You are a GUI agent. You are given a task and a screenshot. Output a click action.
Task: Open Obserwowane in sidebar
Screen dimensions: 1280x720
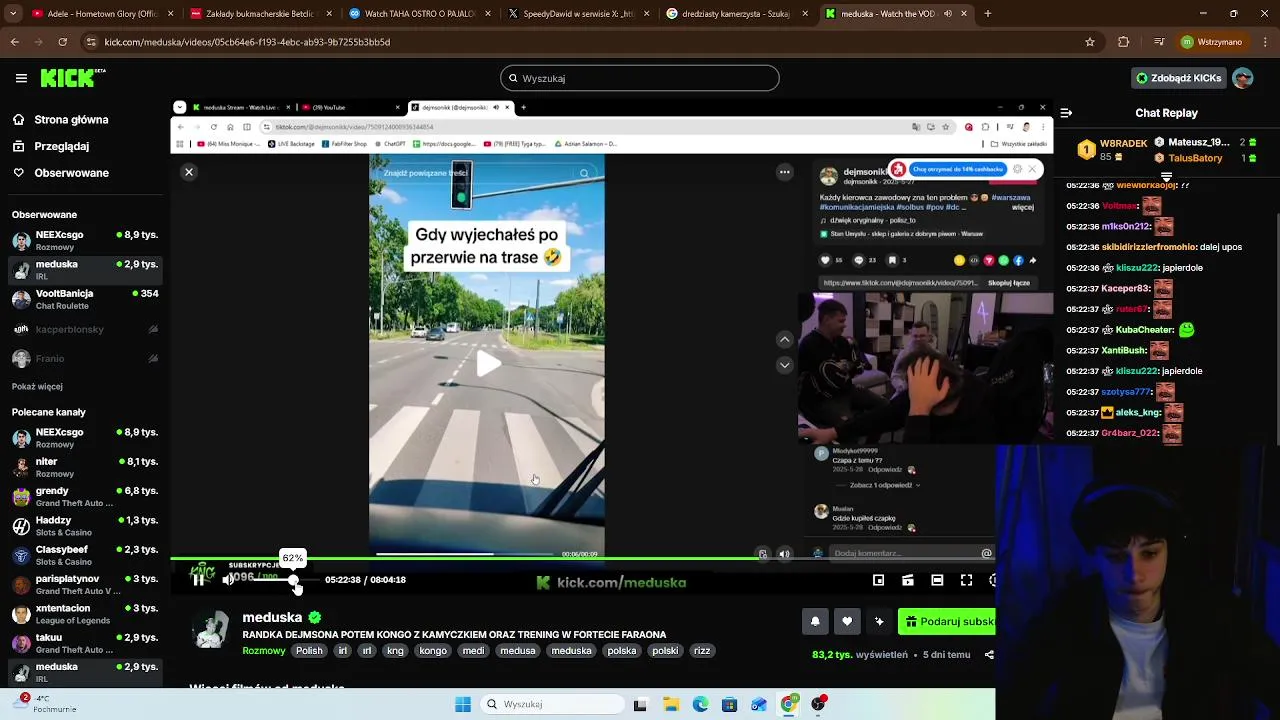click(x=71, y=173)
